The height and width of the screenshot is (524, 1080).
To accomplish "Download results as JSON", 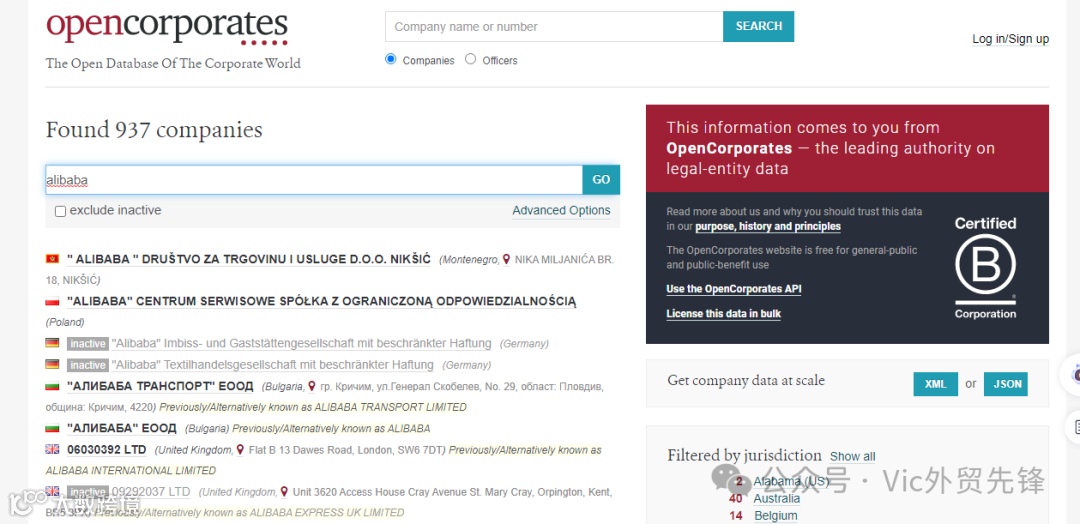I will coord(1006,384).
